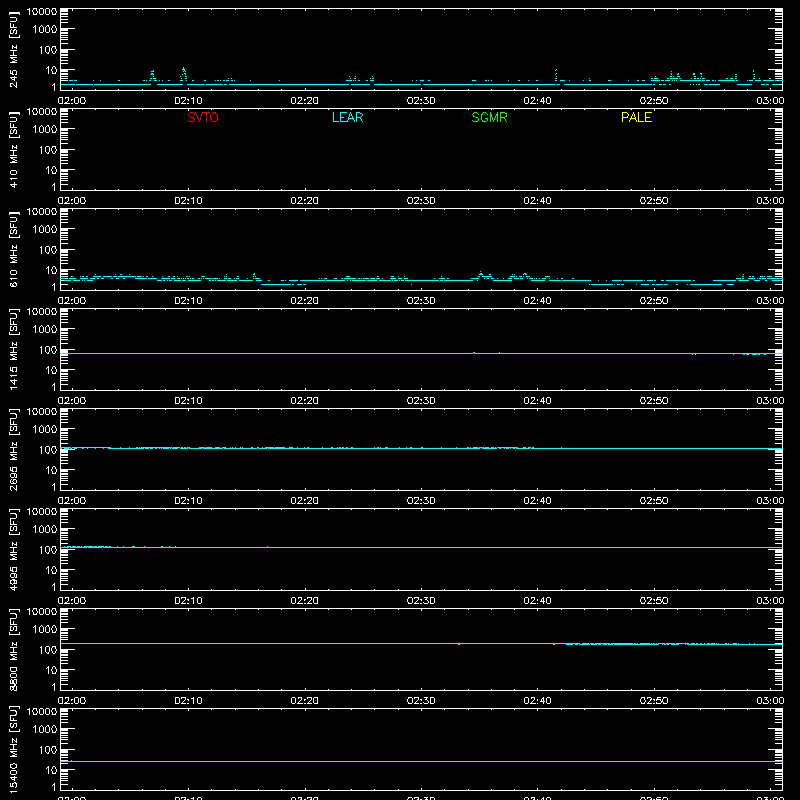Screen dimensions: 800x800
Task: Click the green SGMR station label
Action: tap(489, 117)
